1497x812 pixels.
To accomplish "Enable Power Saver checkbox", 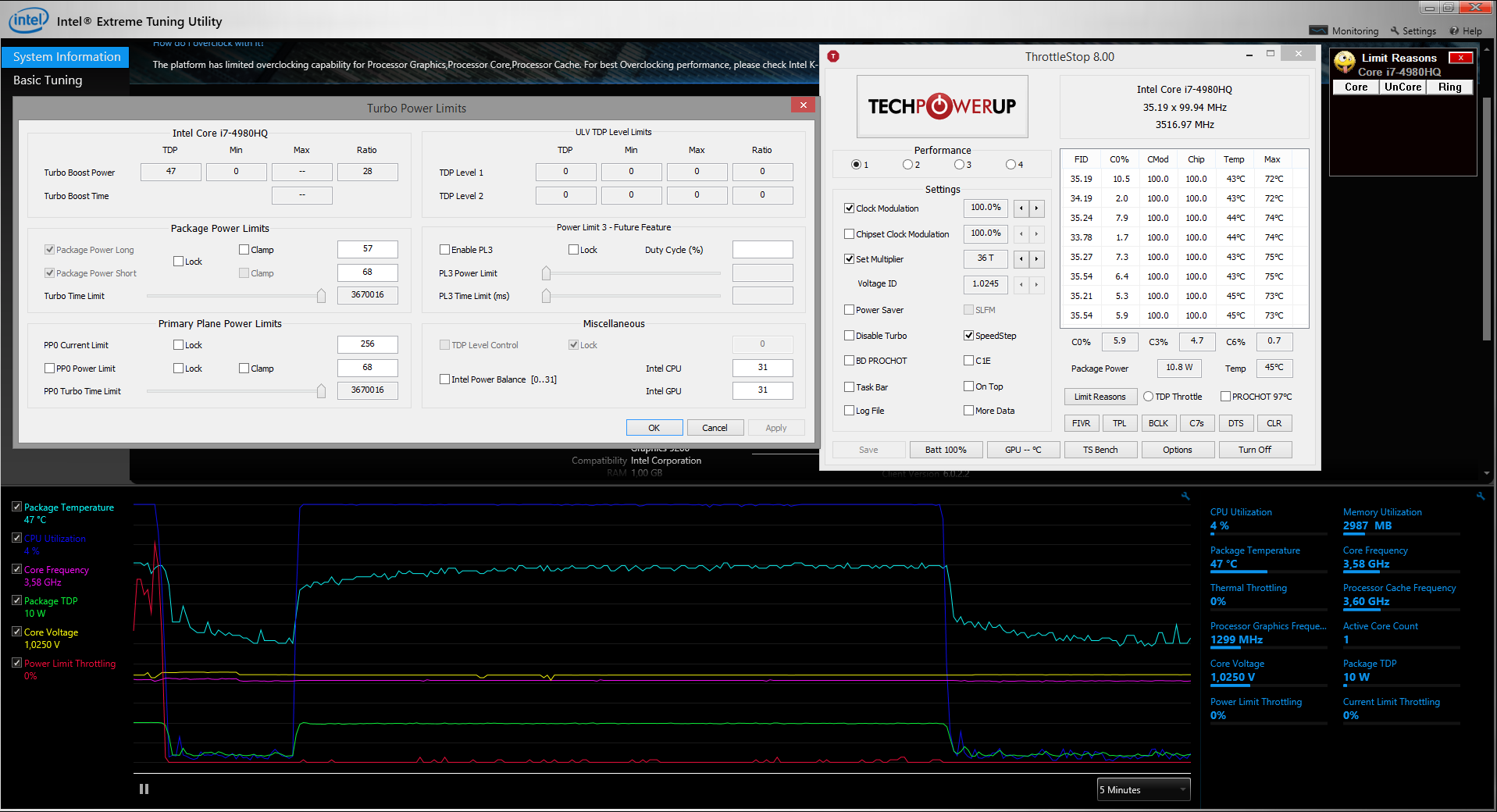I will (x=849, y=310).
